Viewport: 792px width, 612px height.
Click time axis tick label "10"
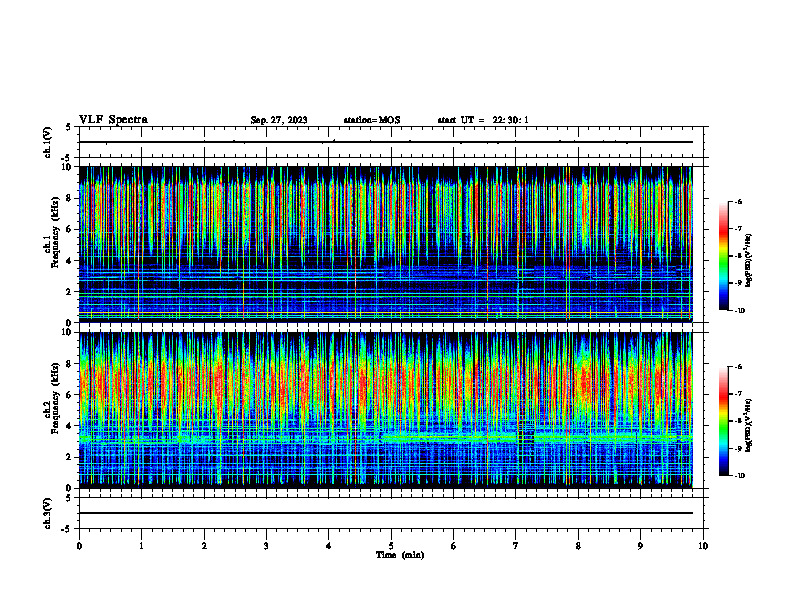pyautogui.click(x=703, y=546)
